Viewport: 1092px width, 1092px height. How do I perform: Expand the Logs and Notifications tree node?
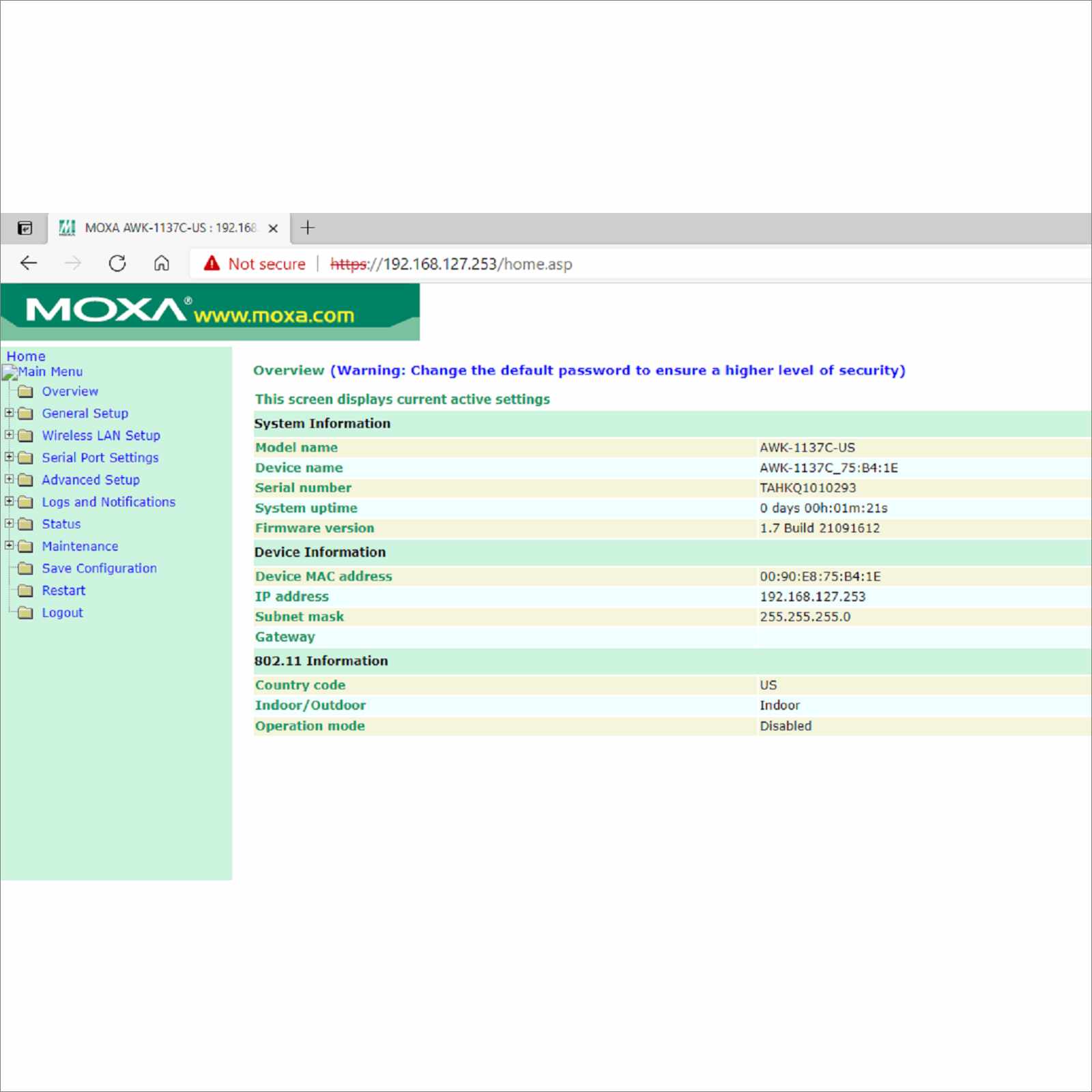[9, 501]
